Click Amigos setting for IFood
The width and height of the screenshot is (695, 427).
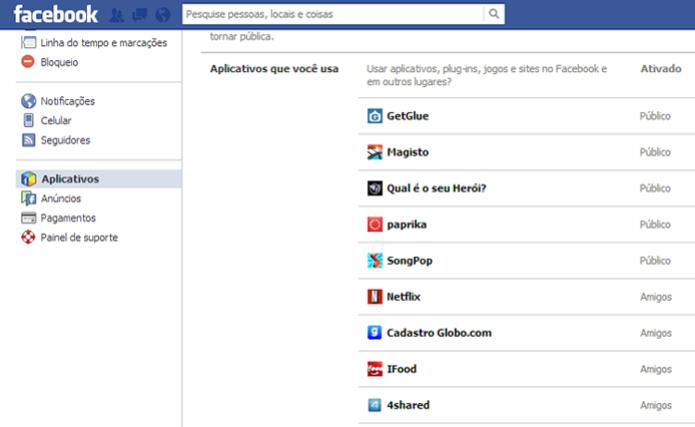coord(656,369)
